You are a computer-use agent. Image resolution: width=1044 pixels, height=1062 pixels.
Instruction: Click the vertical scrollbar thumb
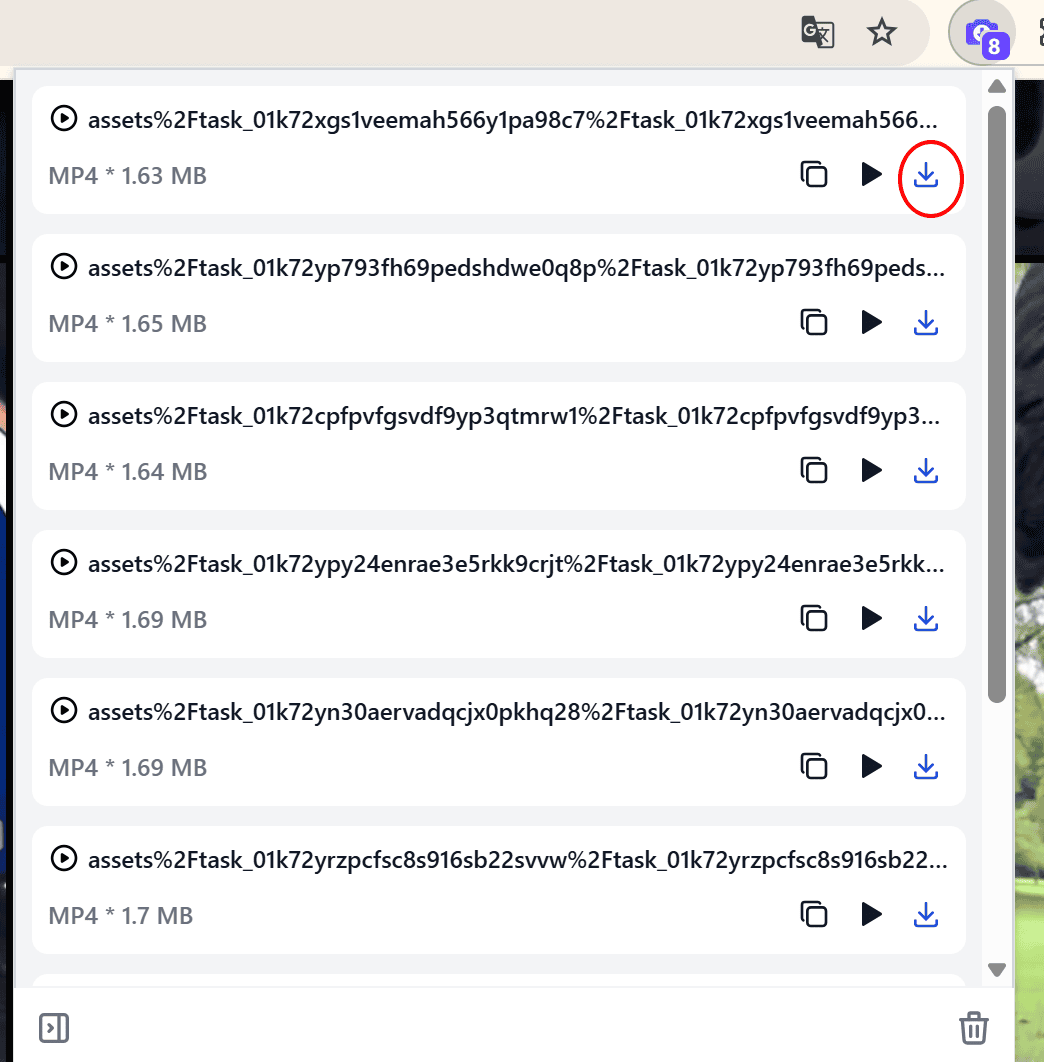click(997, 404)
